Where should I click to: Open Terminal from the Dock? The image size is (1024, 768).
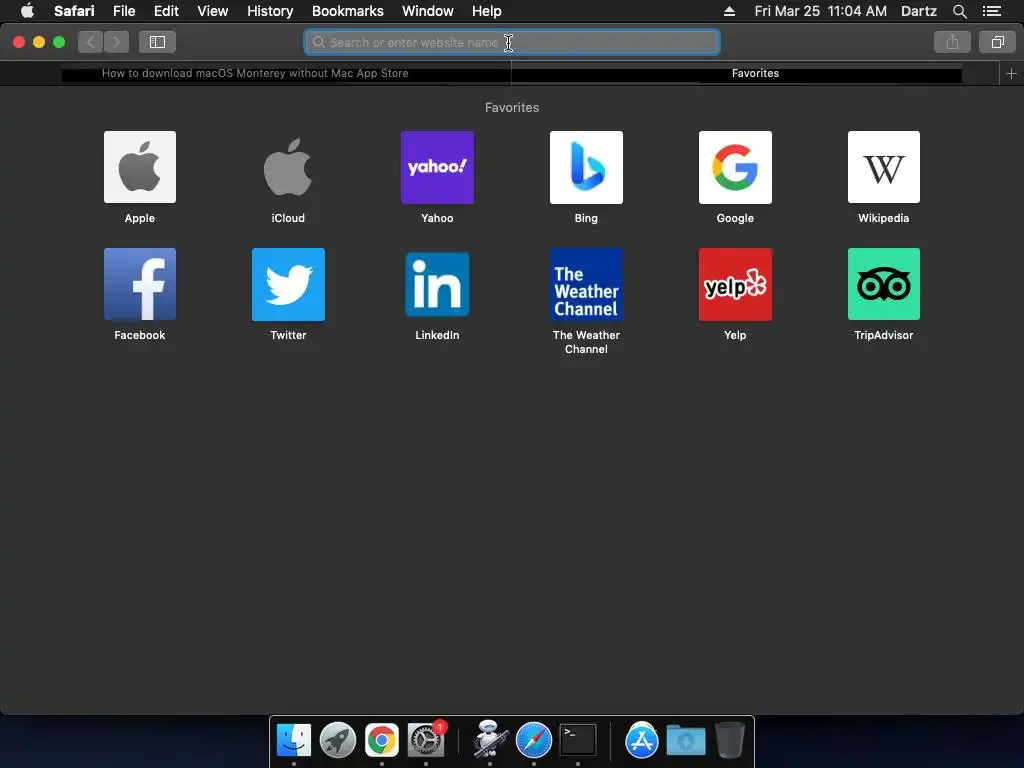[x=578, y=740]
